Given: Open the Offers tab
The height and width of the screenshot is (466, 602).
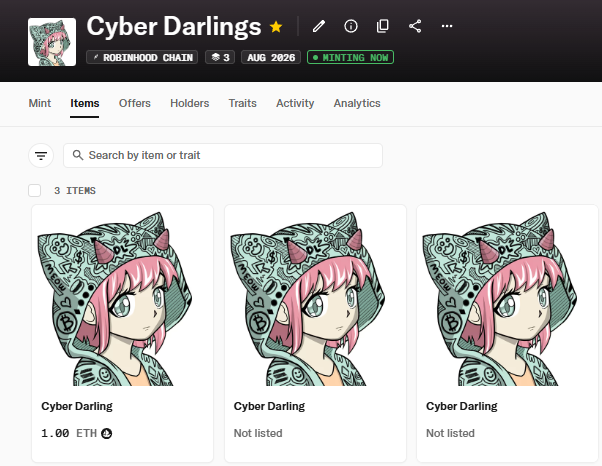Looking at the screenshot, I should tap(135, 103).
